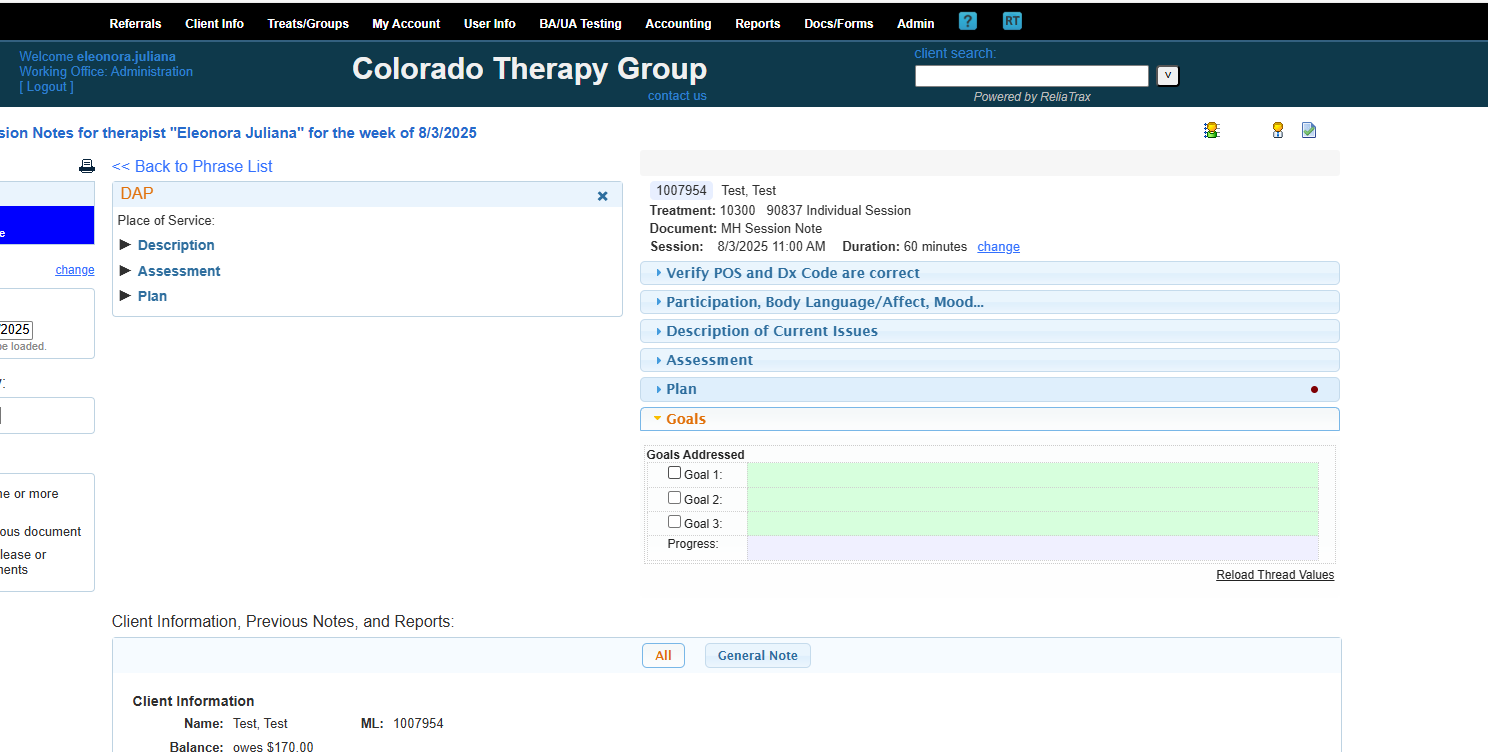This screenshot has height=752, width=1488.
Task: Click the document with checkmark icon
Action: [1308, 130]
